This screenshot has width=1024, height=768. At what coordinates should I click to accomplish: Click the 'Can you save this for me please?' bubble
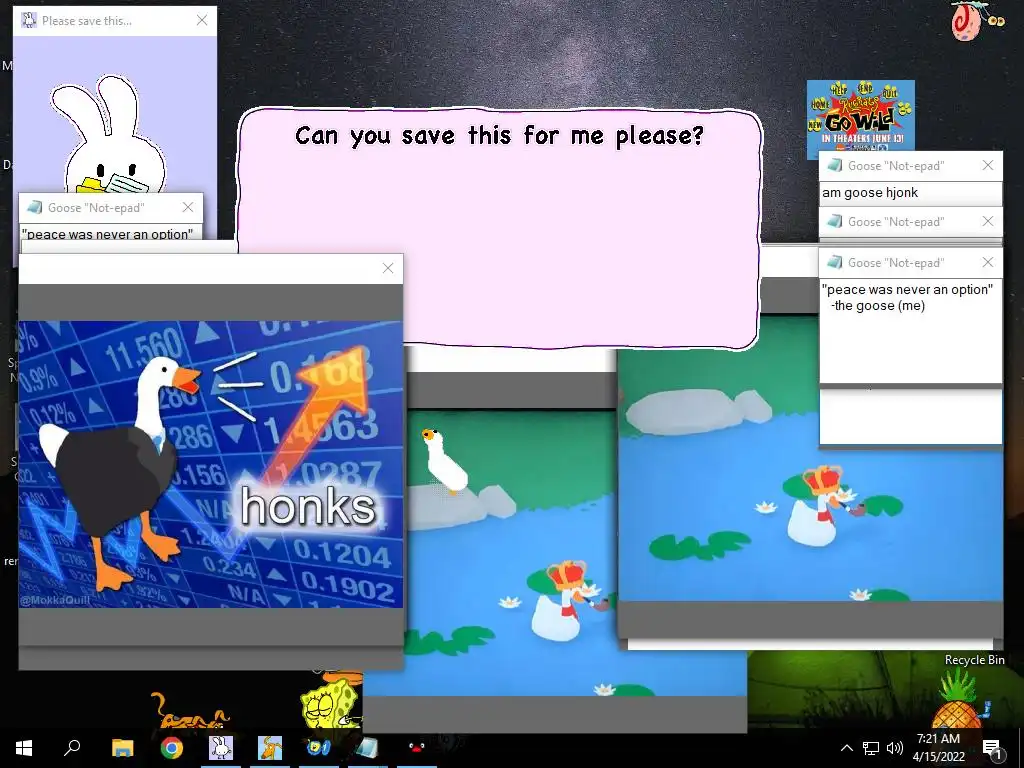coord(500,229)
